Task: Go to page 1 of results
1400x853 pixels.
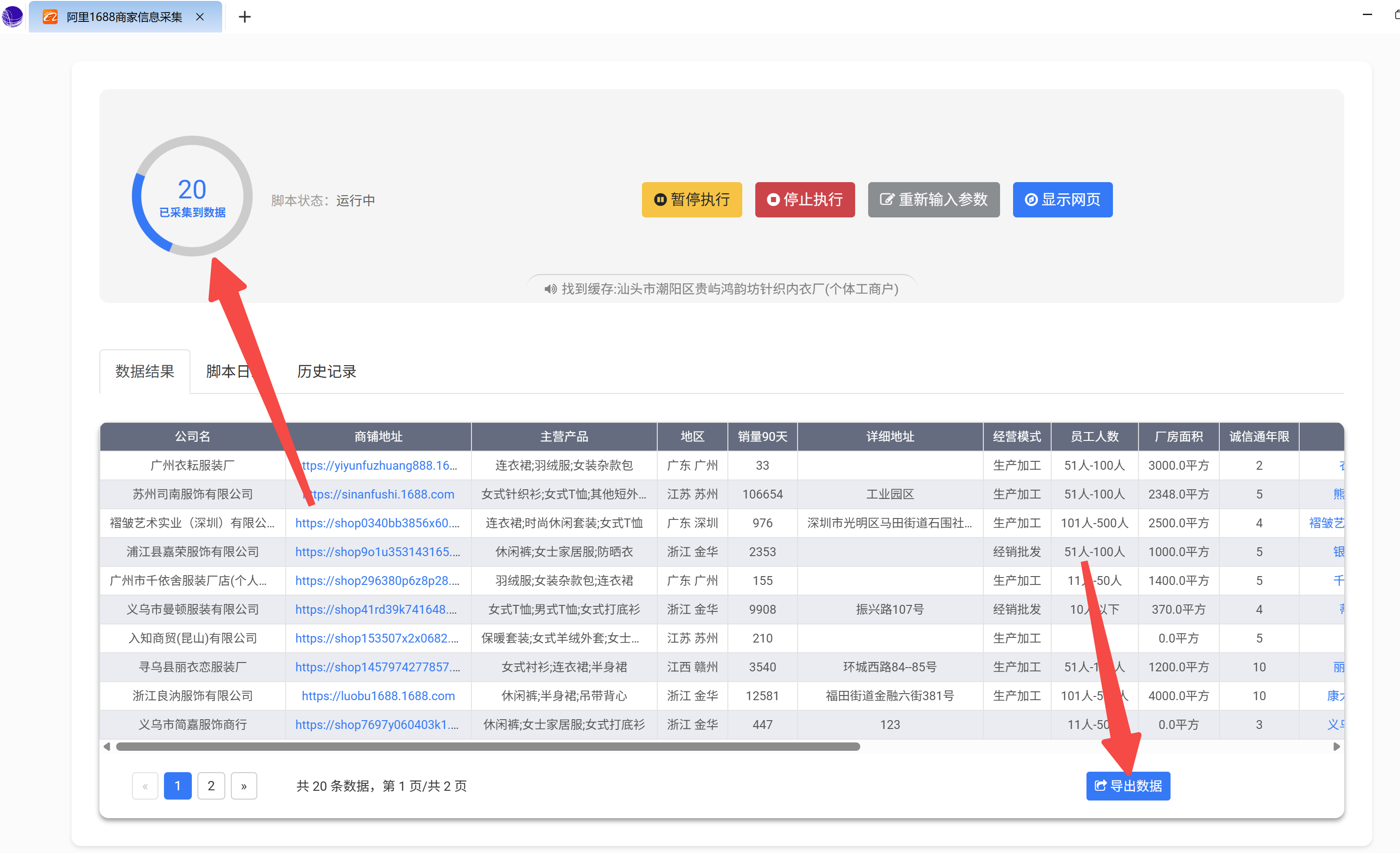Action: click(x=178, y=786)
